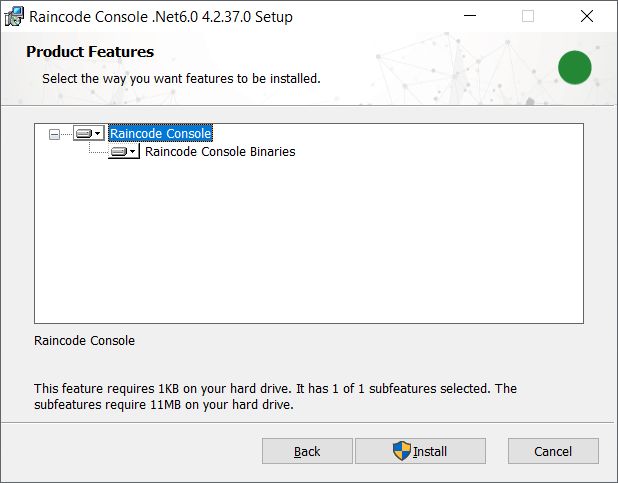Open install-mode arrow for Console Binaries
Image resolution: width=618 pixels, height=483 pixels.
133,152
